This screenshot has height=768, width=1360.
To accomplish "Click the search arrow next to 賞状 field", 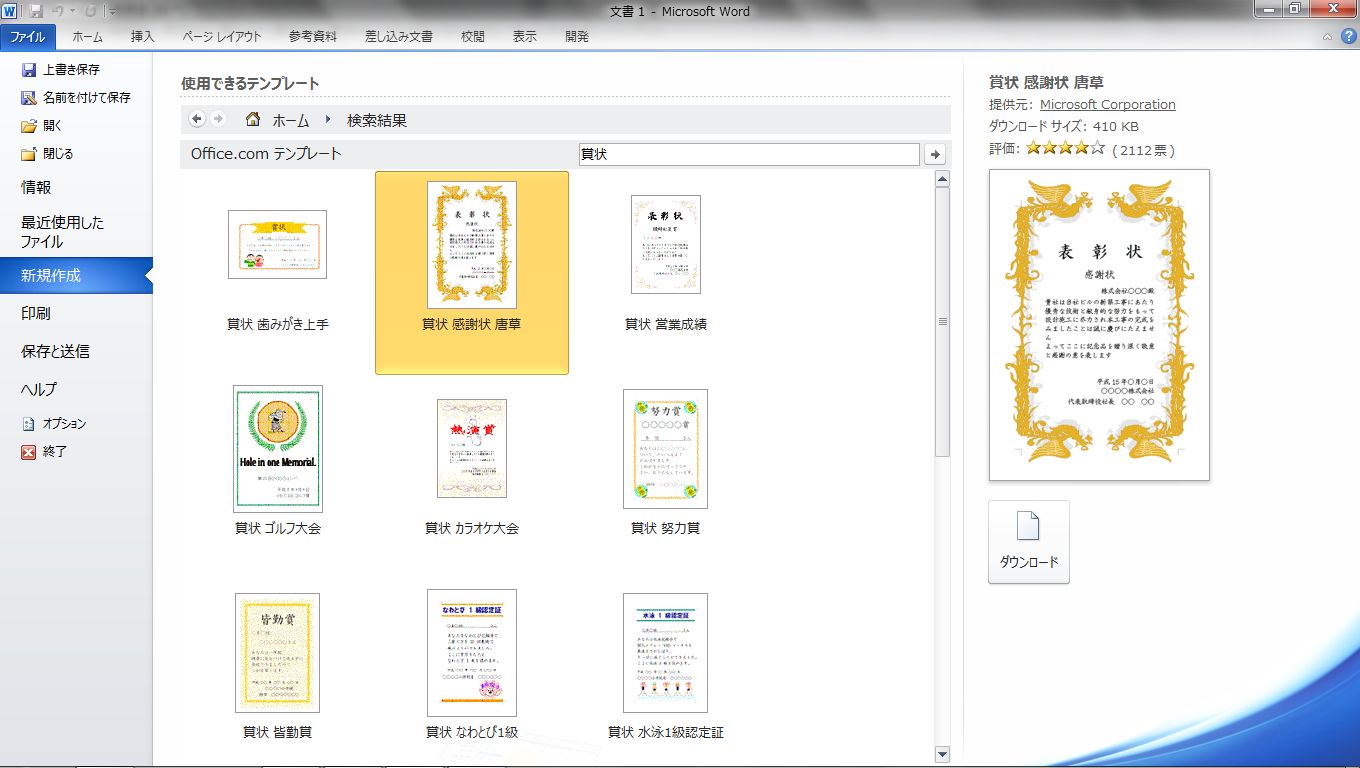I will click(x=935, y=154).
